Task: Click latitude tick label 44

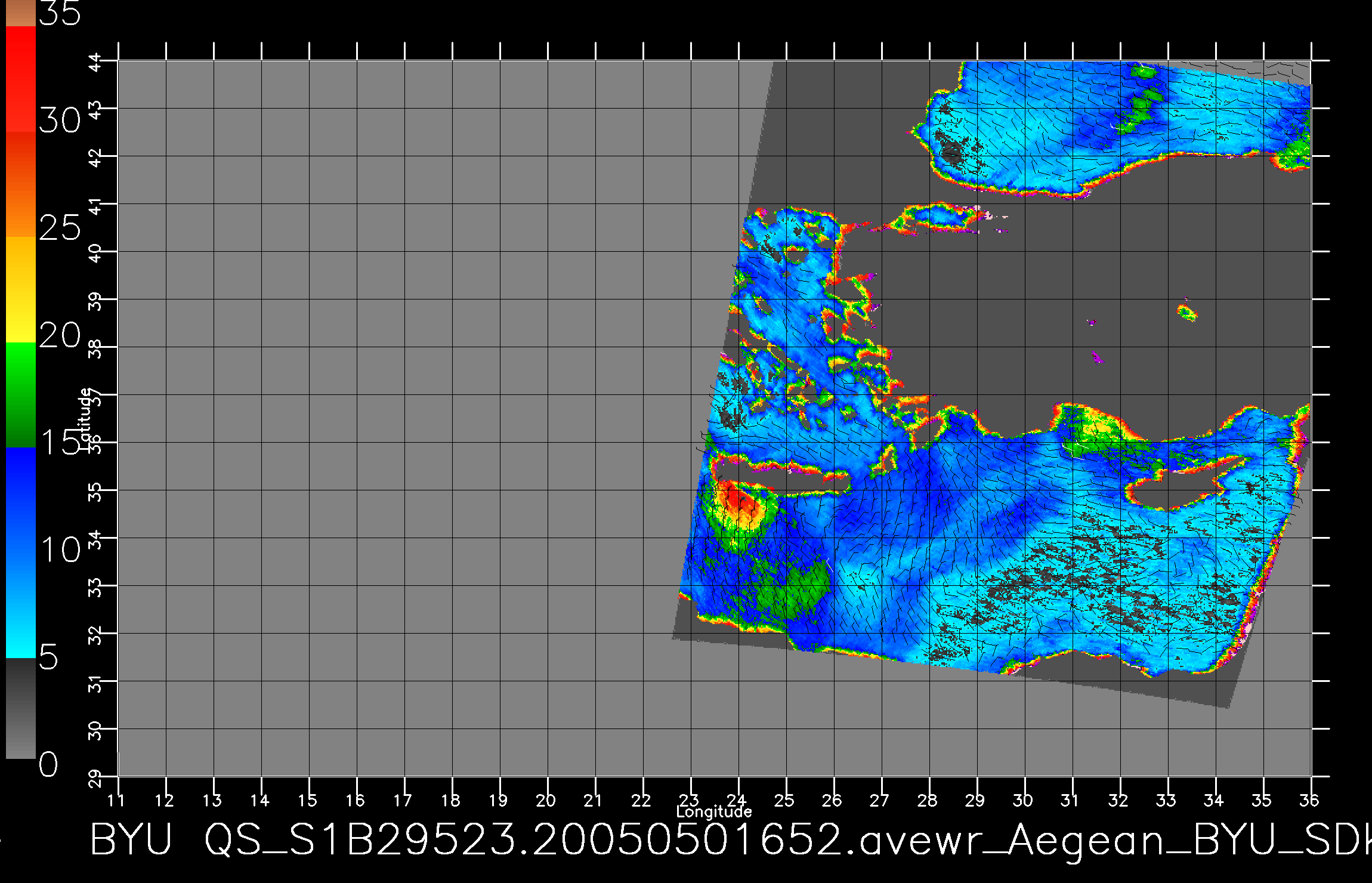Action: click(x=95, y=63)
